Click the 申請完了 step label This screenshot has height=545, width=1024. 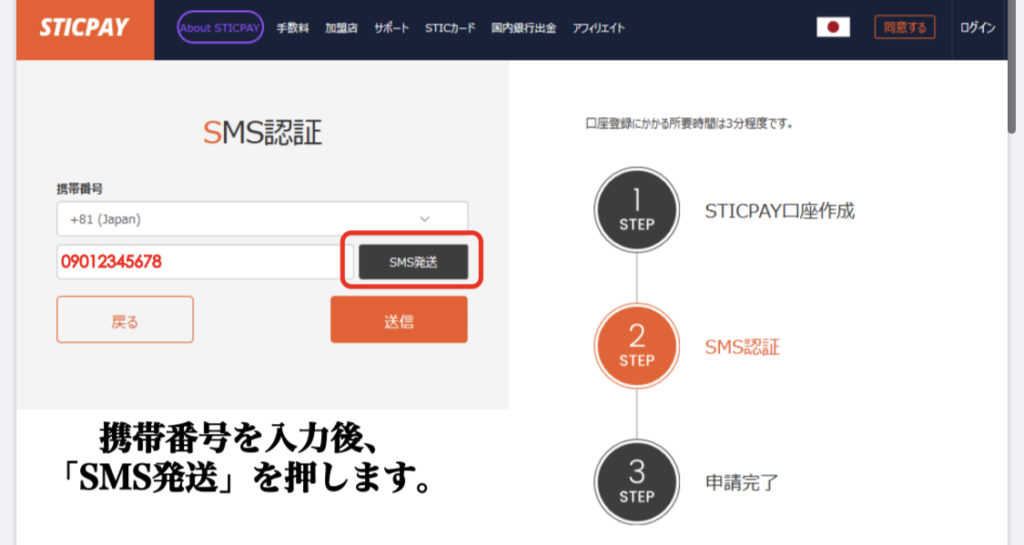[x=742, y=483]
